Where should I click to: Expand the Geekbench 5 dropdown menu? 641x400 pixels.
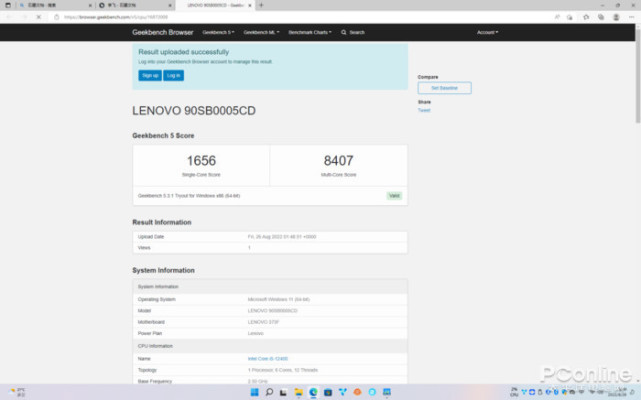tap(218, 32)
